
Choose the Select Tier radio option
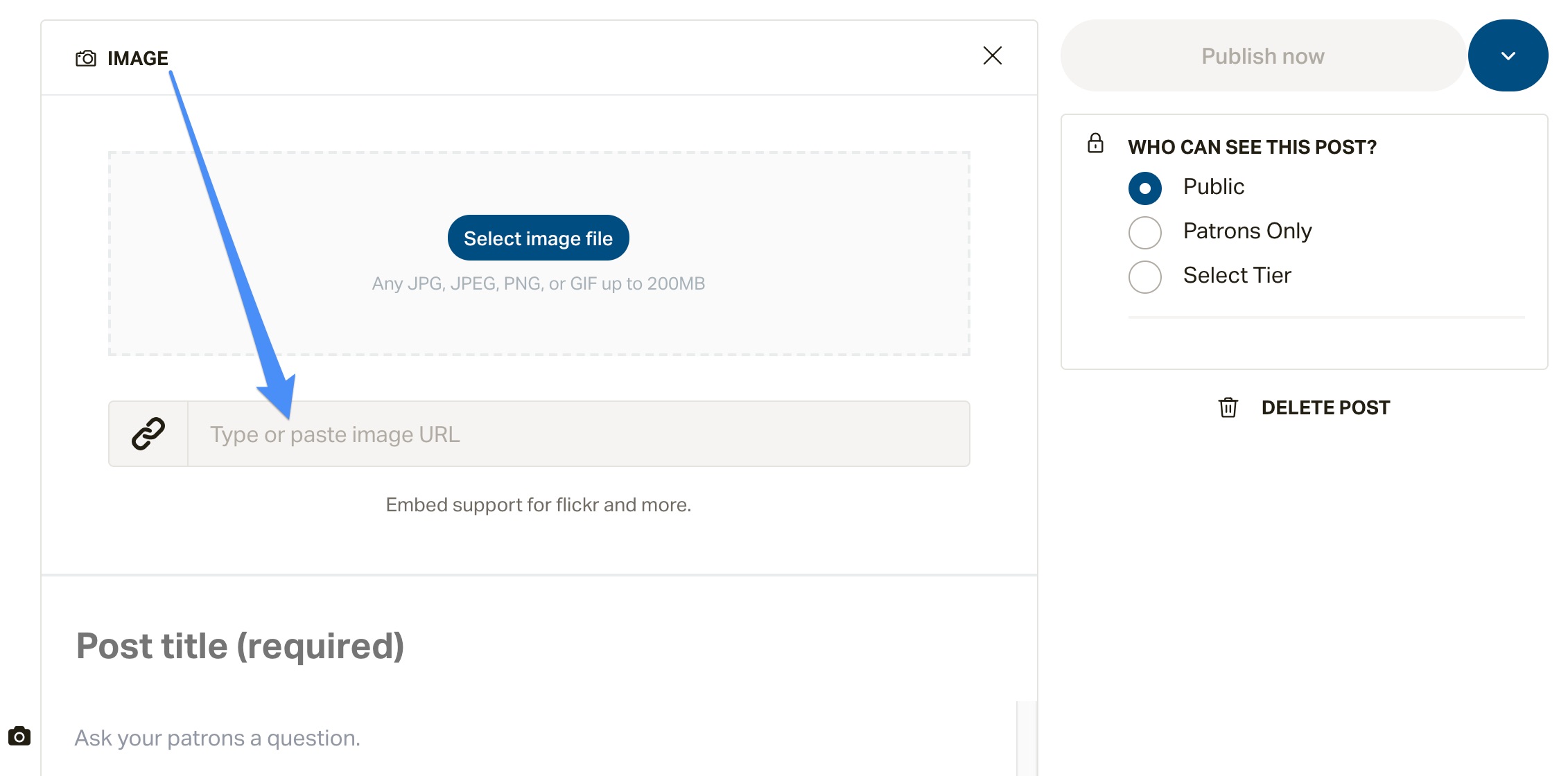1145,276
